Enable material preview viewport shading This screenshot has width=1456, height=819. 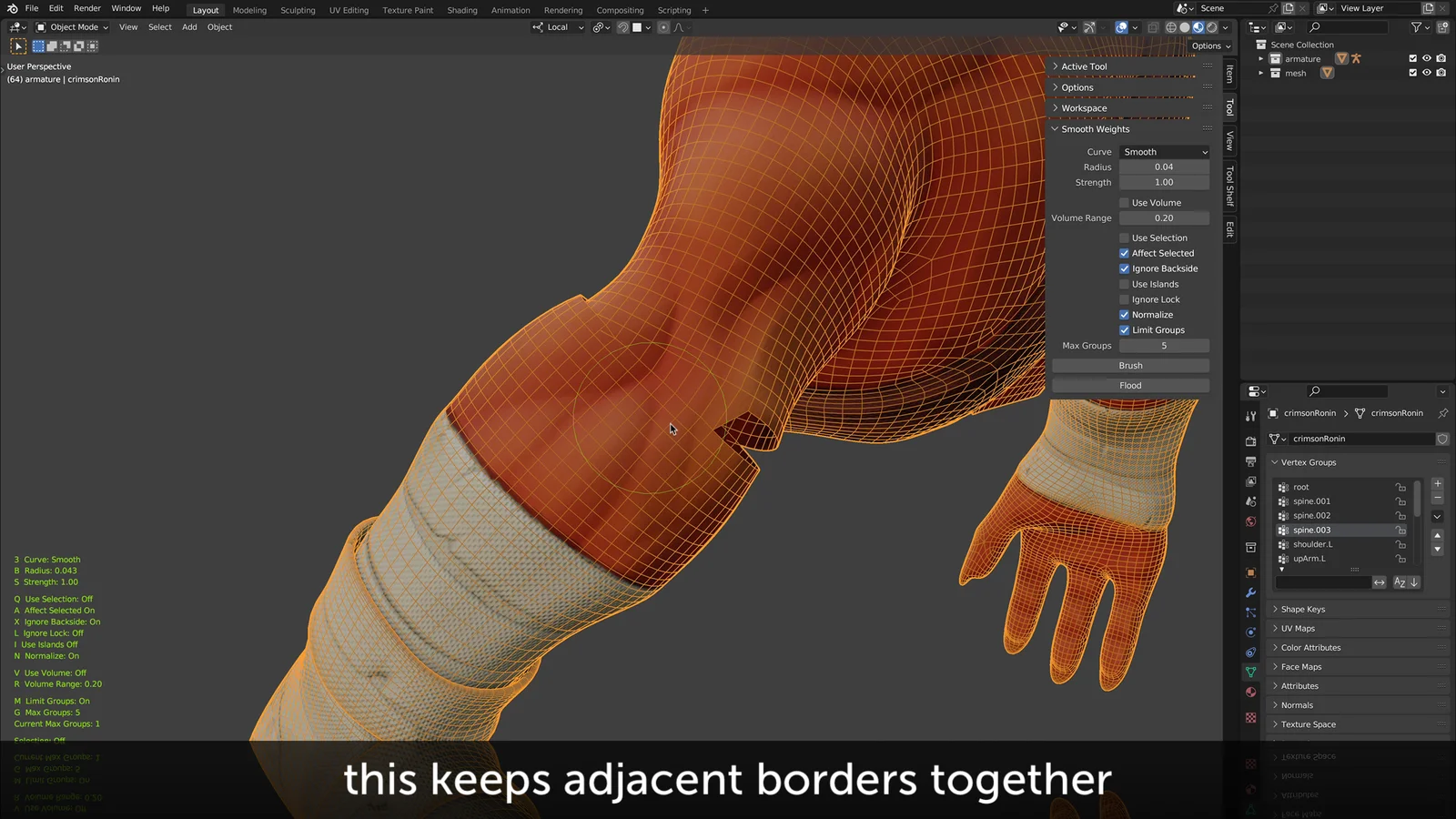tap(1198, 27)
